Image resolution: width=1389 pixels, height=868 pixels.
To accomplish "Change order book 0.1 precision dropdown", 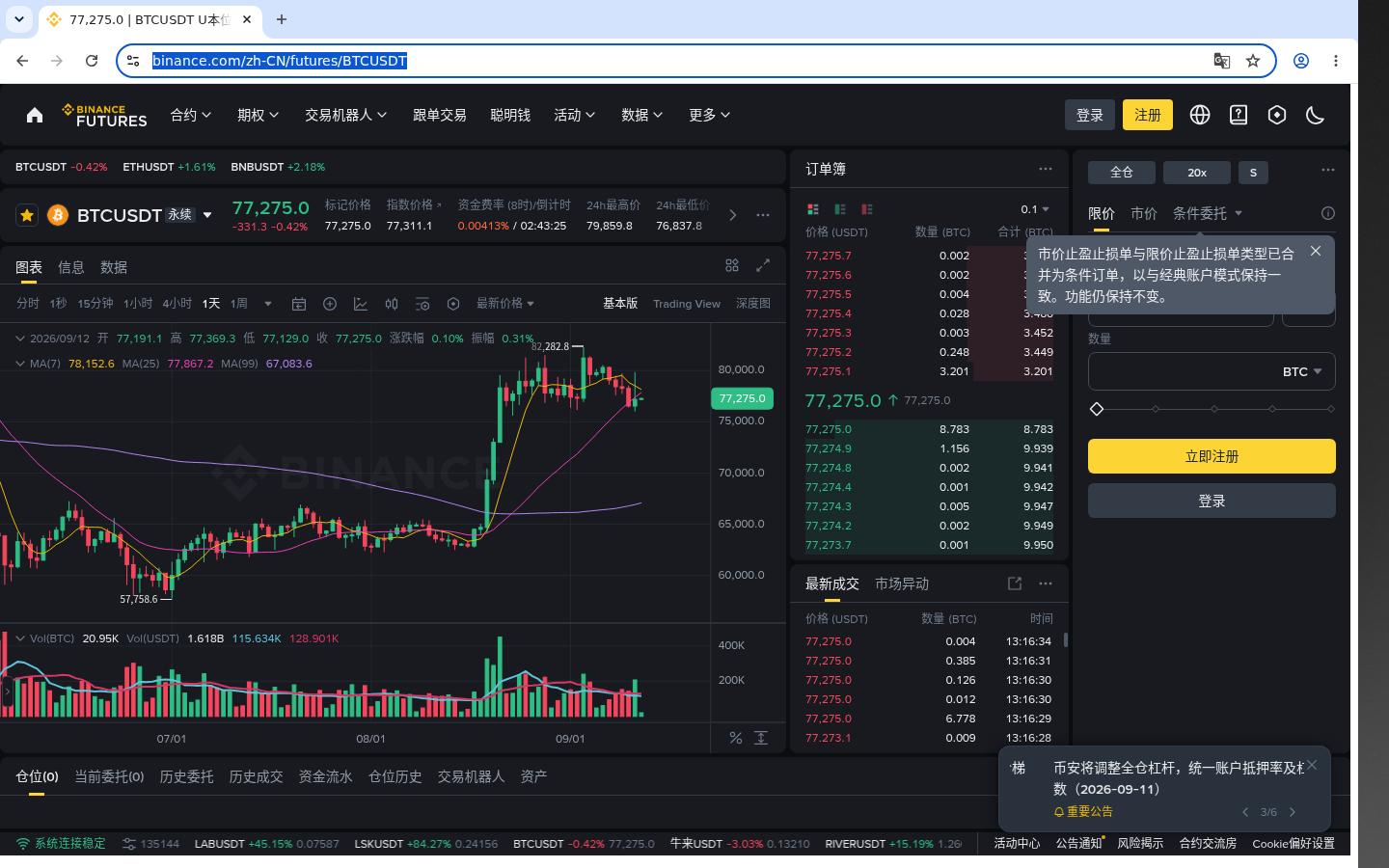I will coord(1035,209).
